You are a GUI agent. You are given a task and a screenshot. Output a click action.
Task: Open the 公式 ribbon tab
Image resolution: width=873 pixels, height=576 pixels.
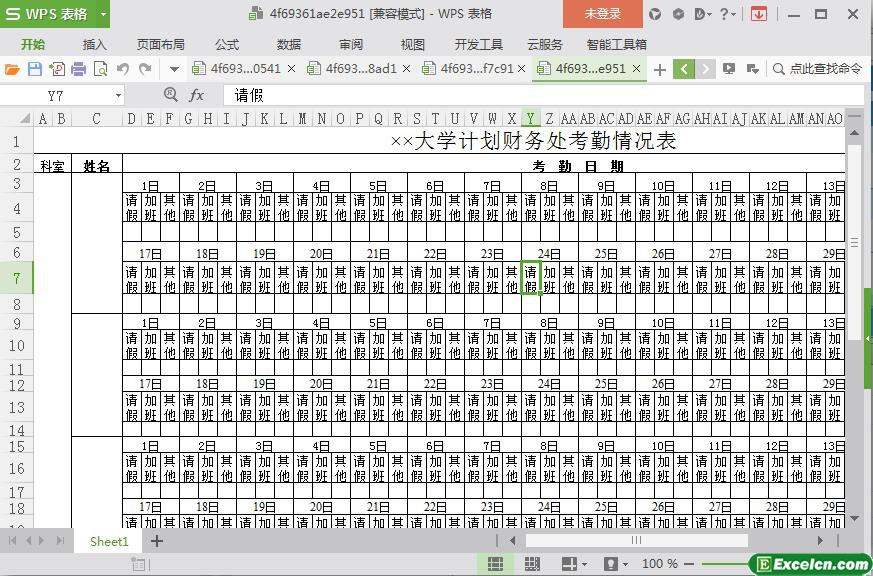227,45
